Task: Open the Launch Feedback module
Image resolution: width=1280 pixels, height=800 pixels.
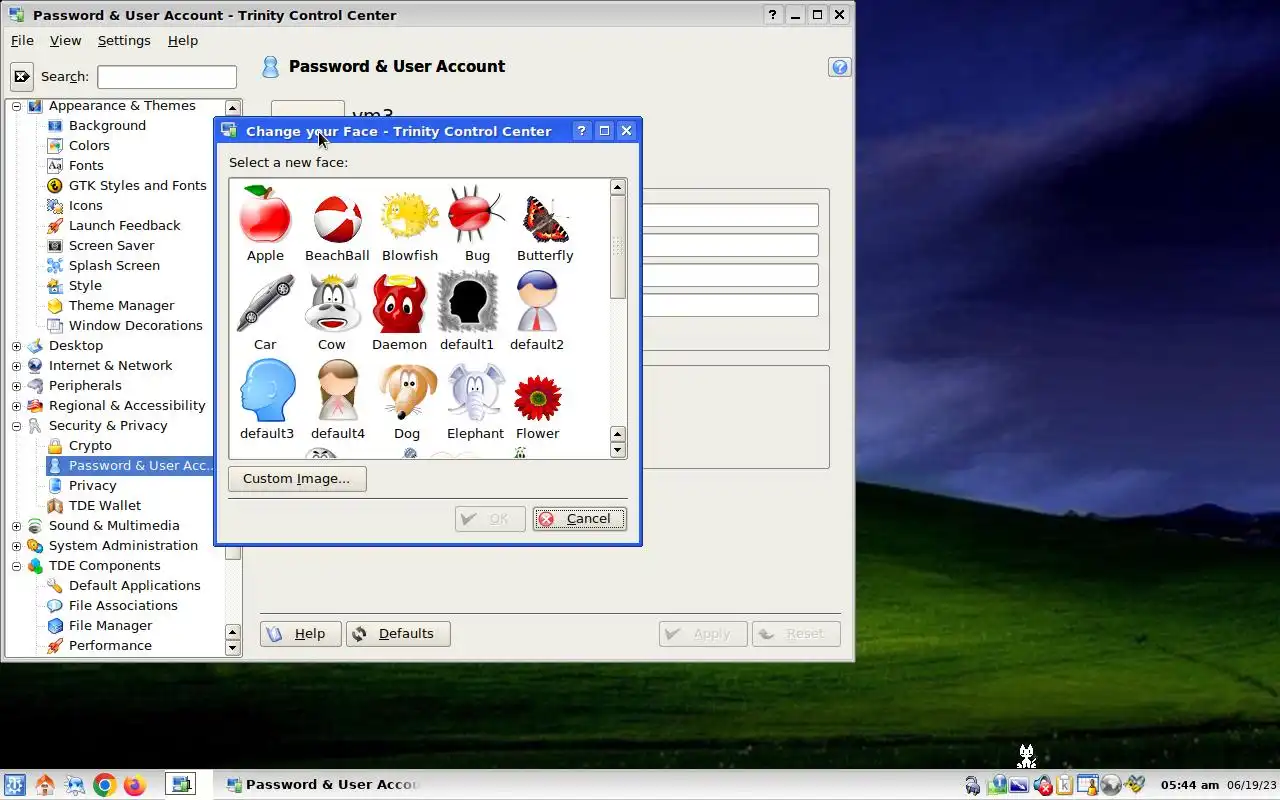Action: click(x=124, y=225)
